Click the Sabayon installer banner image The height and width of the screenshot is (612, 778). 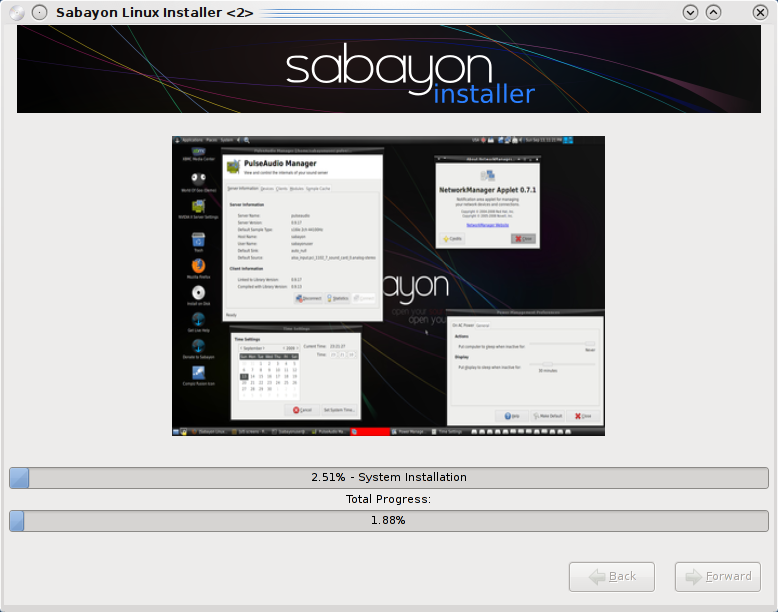[388, 69]
